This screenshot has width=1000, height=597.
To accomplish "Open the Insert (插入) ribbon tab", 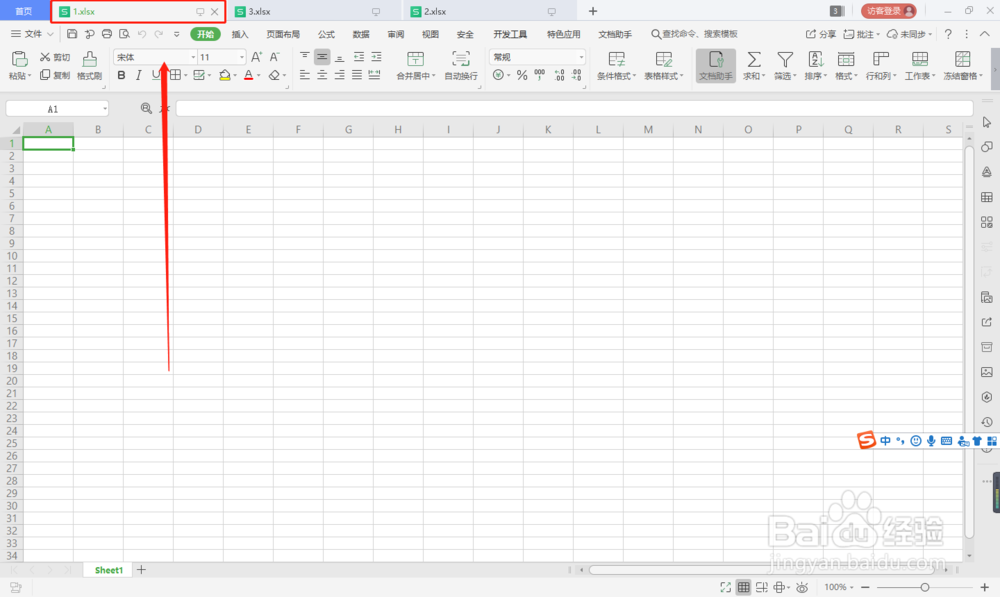I will tap(240, 34).
